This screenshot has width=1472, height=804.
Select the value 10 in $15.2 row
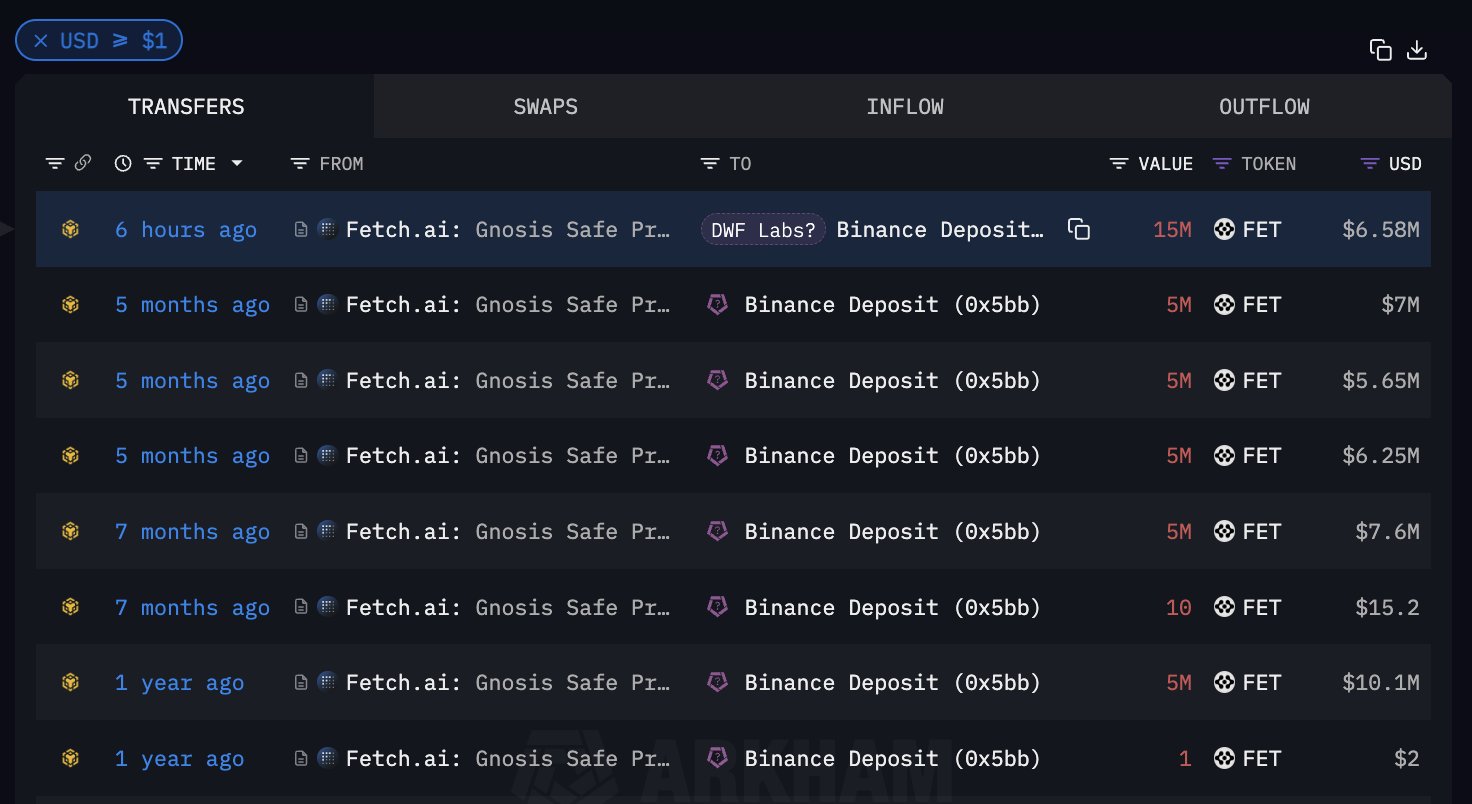[x=1179, y=607]
